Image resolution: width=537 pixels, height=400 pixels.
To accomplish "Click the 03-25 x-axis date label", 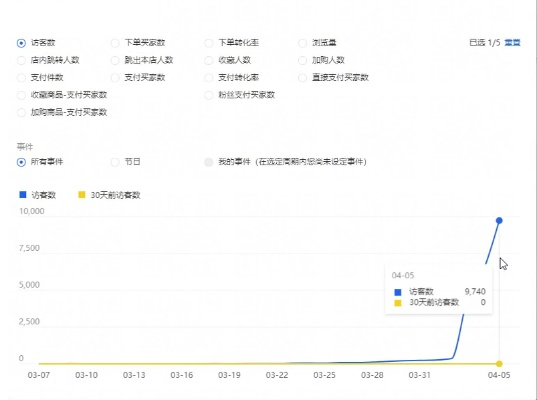I will pos(324,375).
